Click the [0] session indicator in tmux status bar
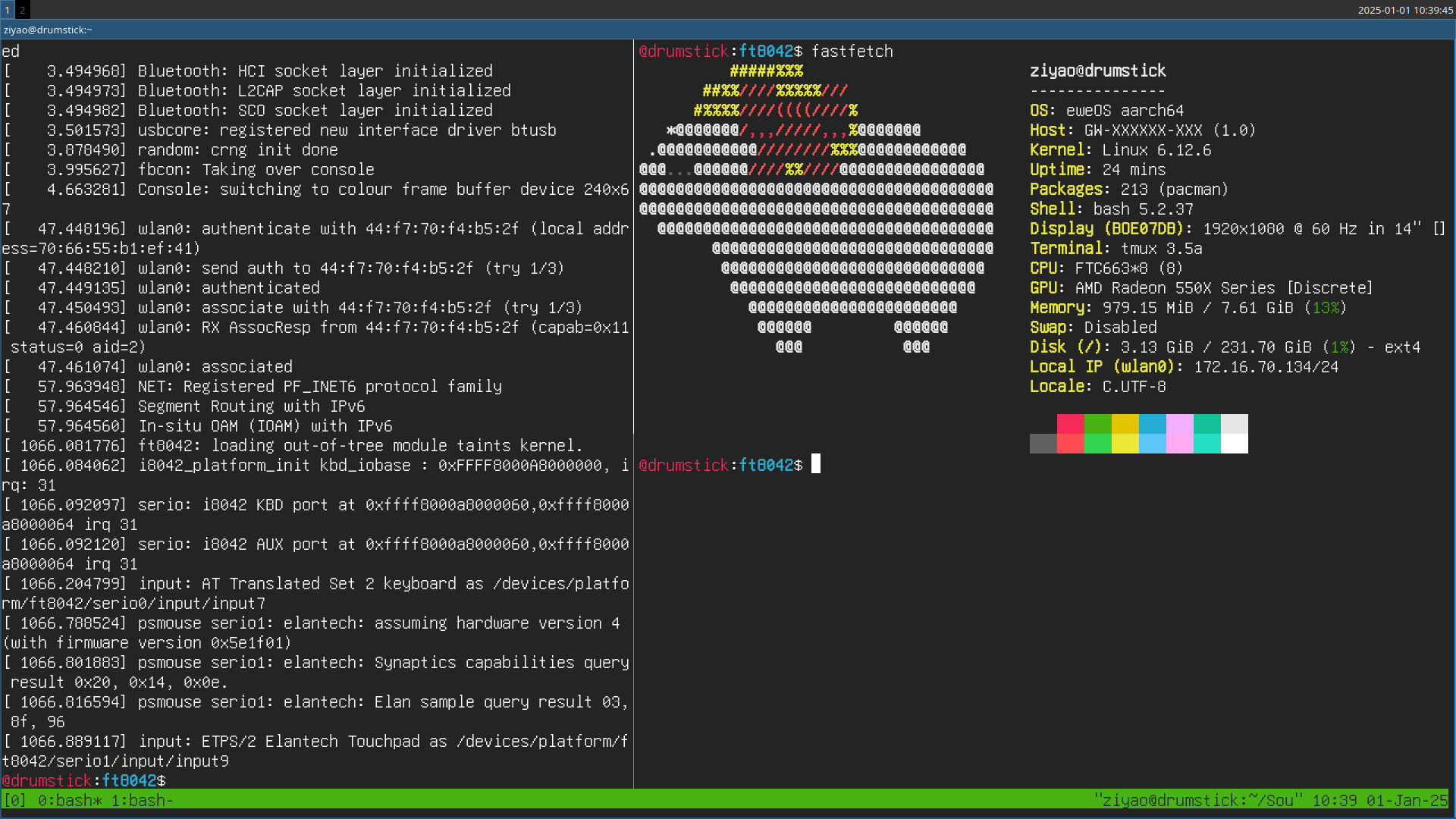The height and width of the screenshot is (819, 1456). pyautogui.click(x=17, y=800)
